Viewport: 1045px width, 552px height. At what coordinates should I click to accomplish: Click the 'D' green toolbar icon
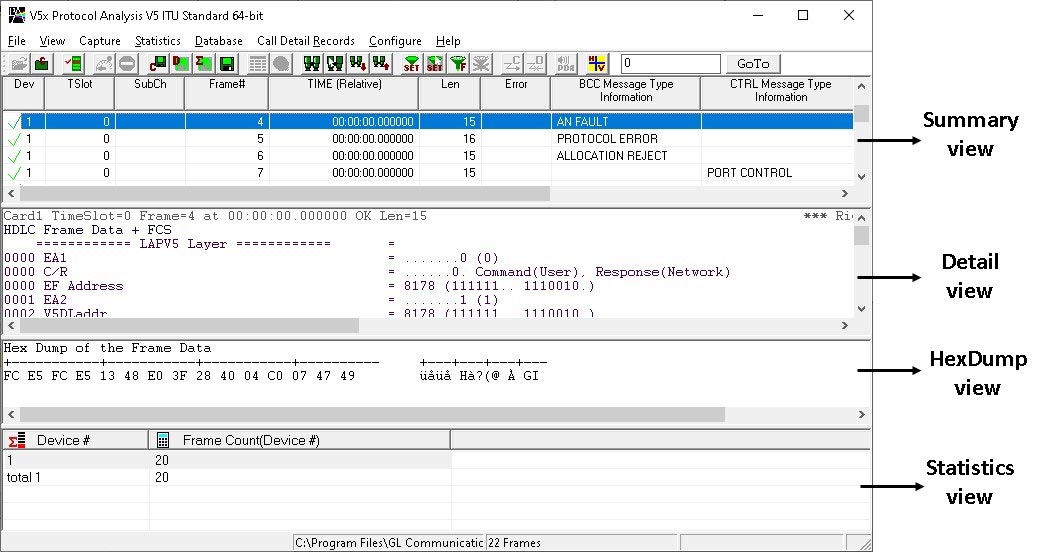coord(181,64)
